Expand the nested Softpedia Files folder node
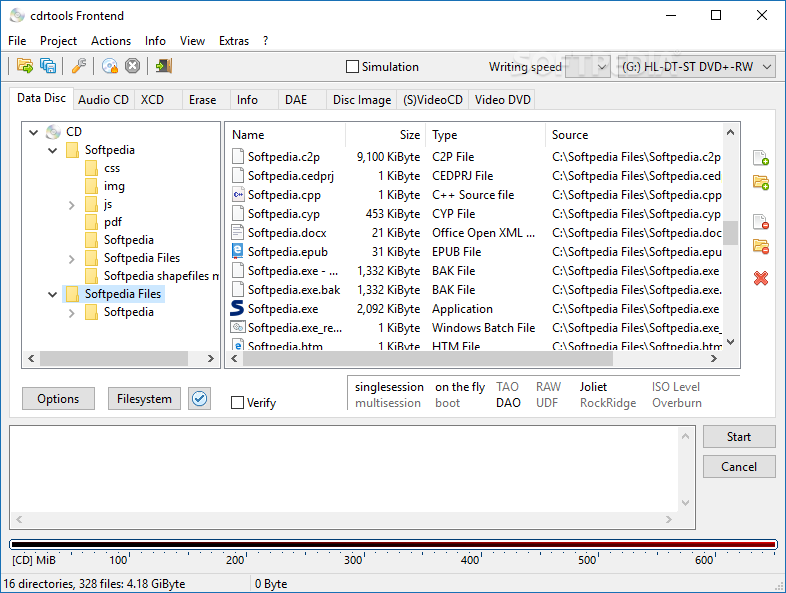The height and width of the screenshot is (593, 786). [x=72, y=259]
